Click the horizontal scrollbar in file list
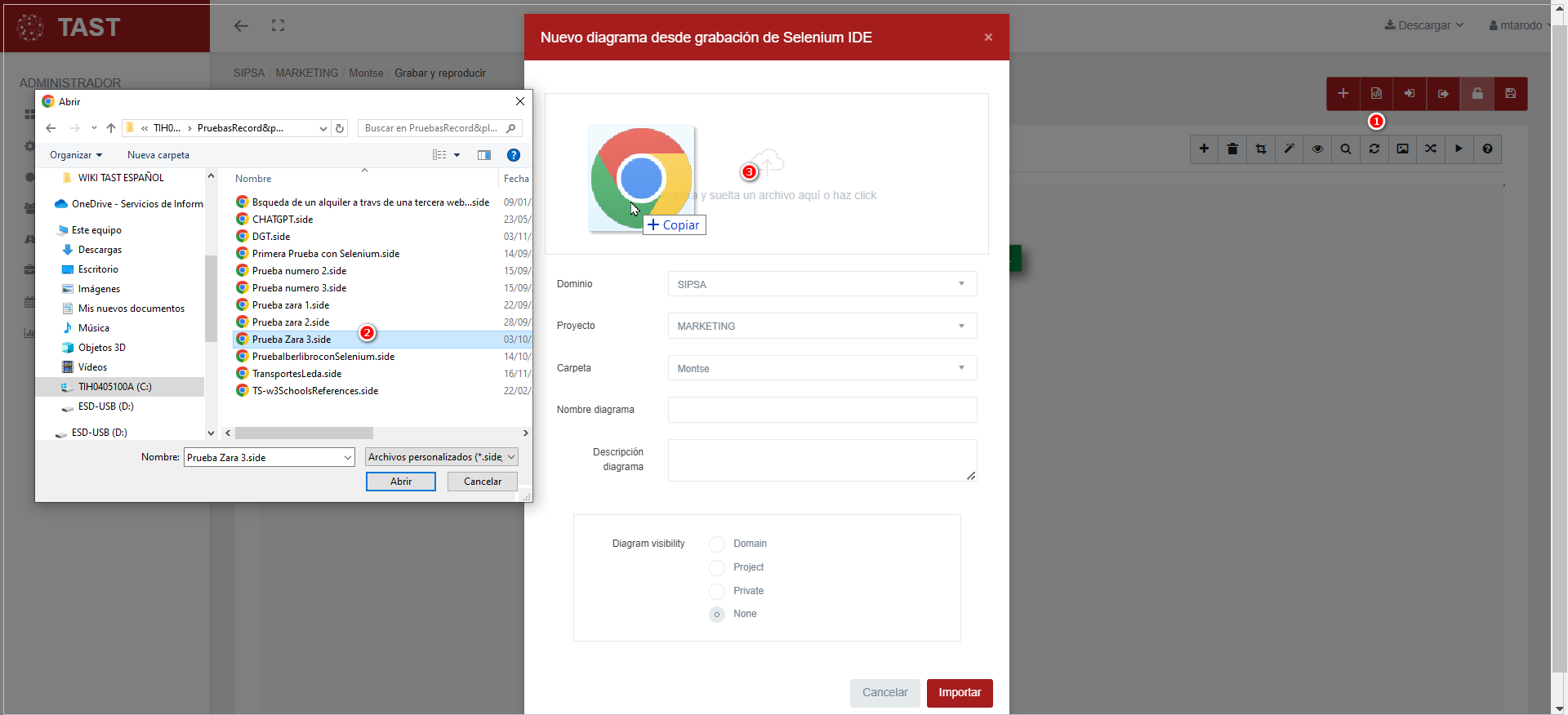Viewport: 1568px width, 715px height. [304, 433]
